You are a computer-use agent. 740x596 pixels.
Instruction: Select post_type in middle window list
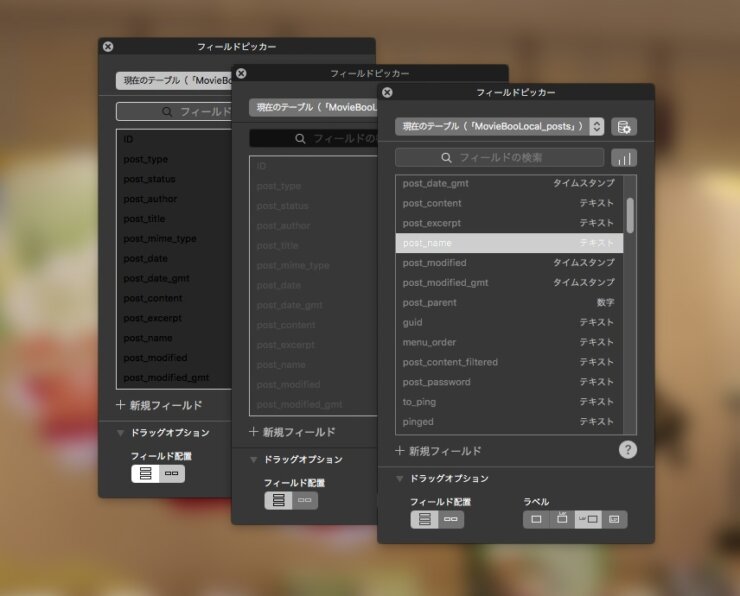[x=313, y=186]
